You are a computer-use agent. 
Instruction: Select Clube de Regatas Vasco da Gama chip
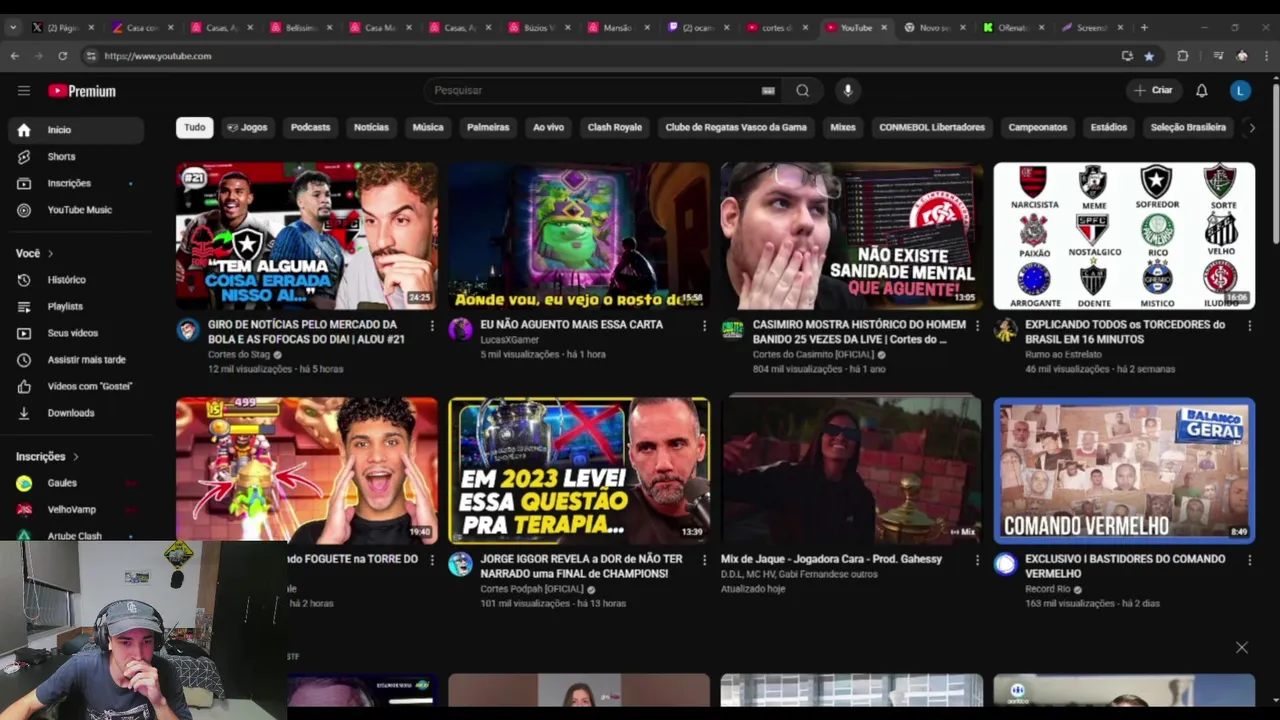[x=736, y=128]
